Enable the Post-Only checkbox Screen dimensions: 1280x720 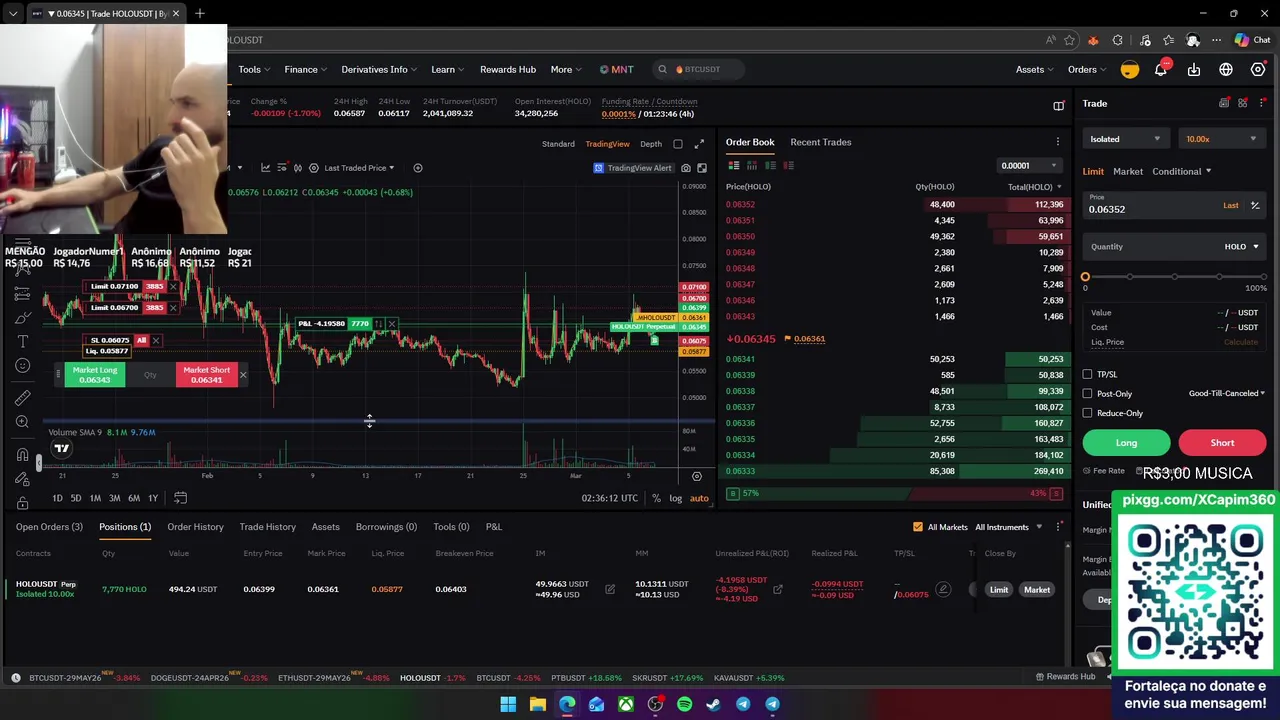[1088, 394]
